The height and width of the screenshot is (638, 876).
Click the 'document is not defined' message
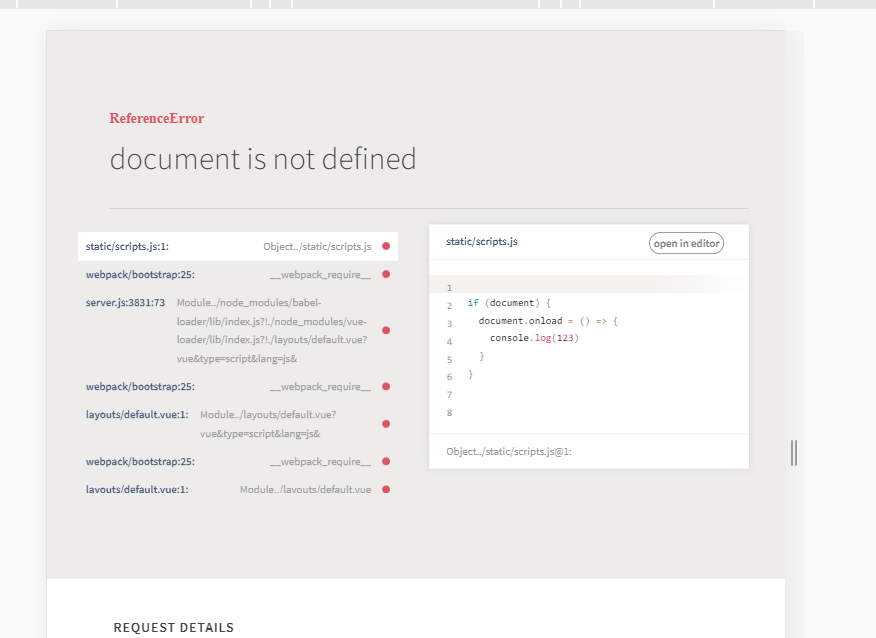[263, 159]
